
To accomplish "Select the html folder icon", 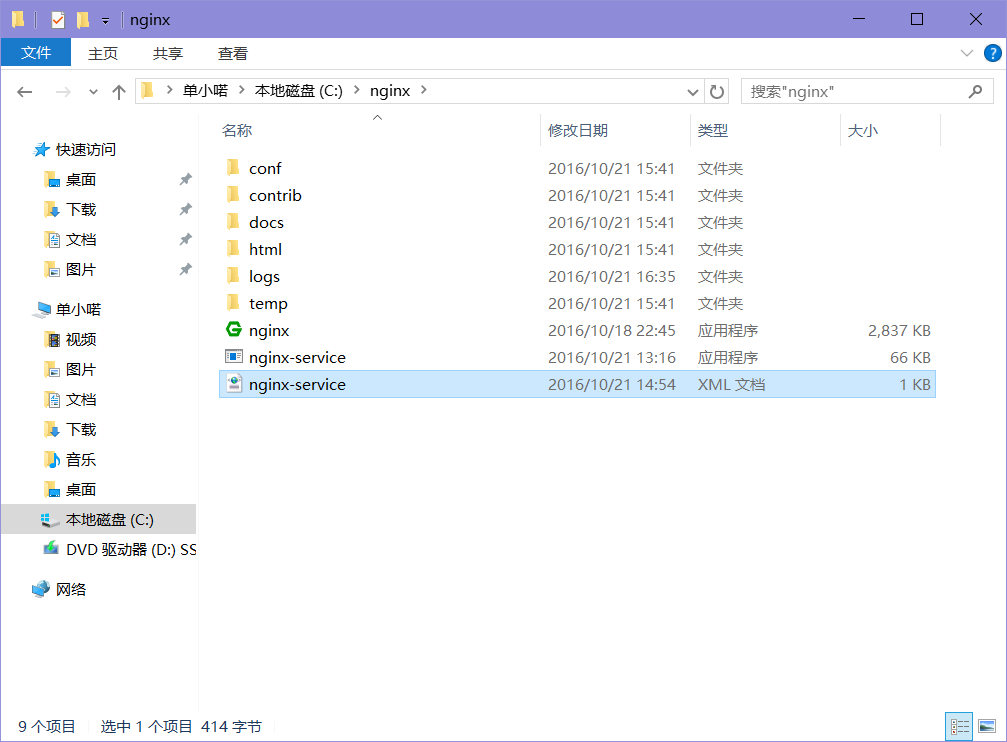I will (x=234, y=249).
